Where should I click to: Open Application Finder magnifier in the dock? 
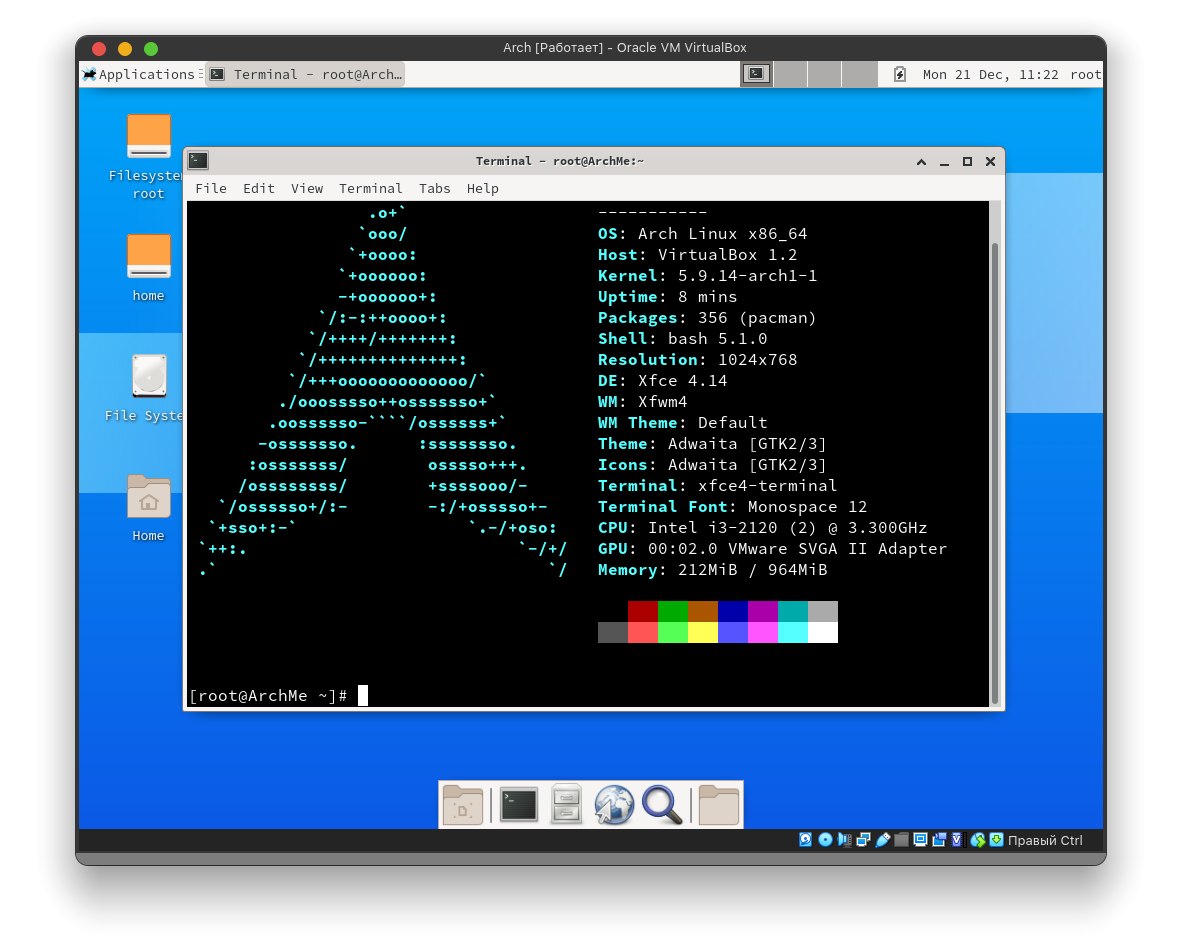tap(662, 805)
